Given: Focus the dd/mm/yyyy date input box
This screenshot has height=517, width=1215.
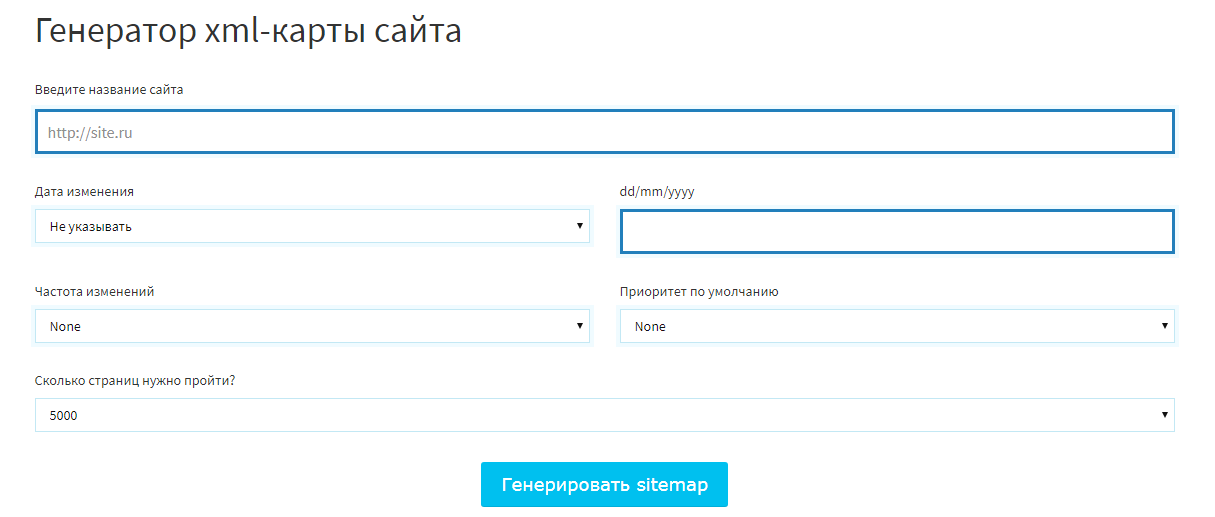Looking at the screenshot, I should (x=897, y=231).
